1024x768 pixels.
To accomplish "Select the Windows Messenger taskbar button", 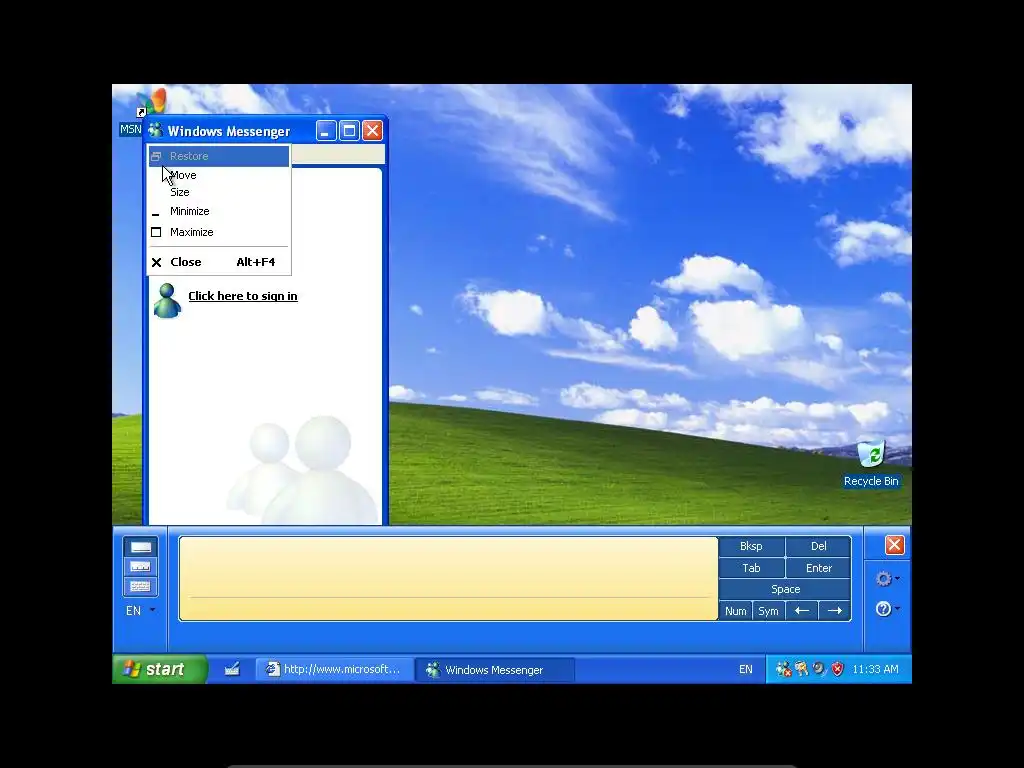I will [494, 669].
